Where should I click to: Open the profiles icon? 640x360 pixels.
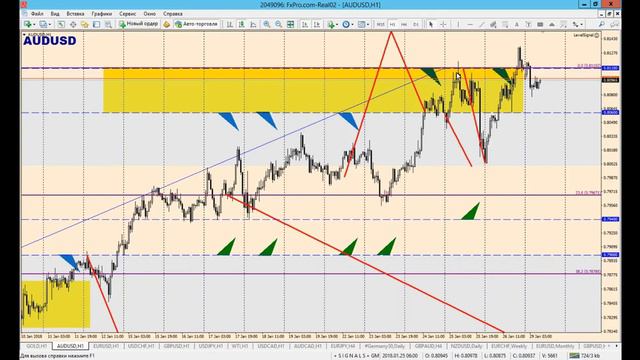point(43,24)
